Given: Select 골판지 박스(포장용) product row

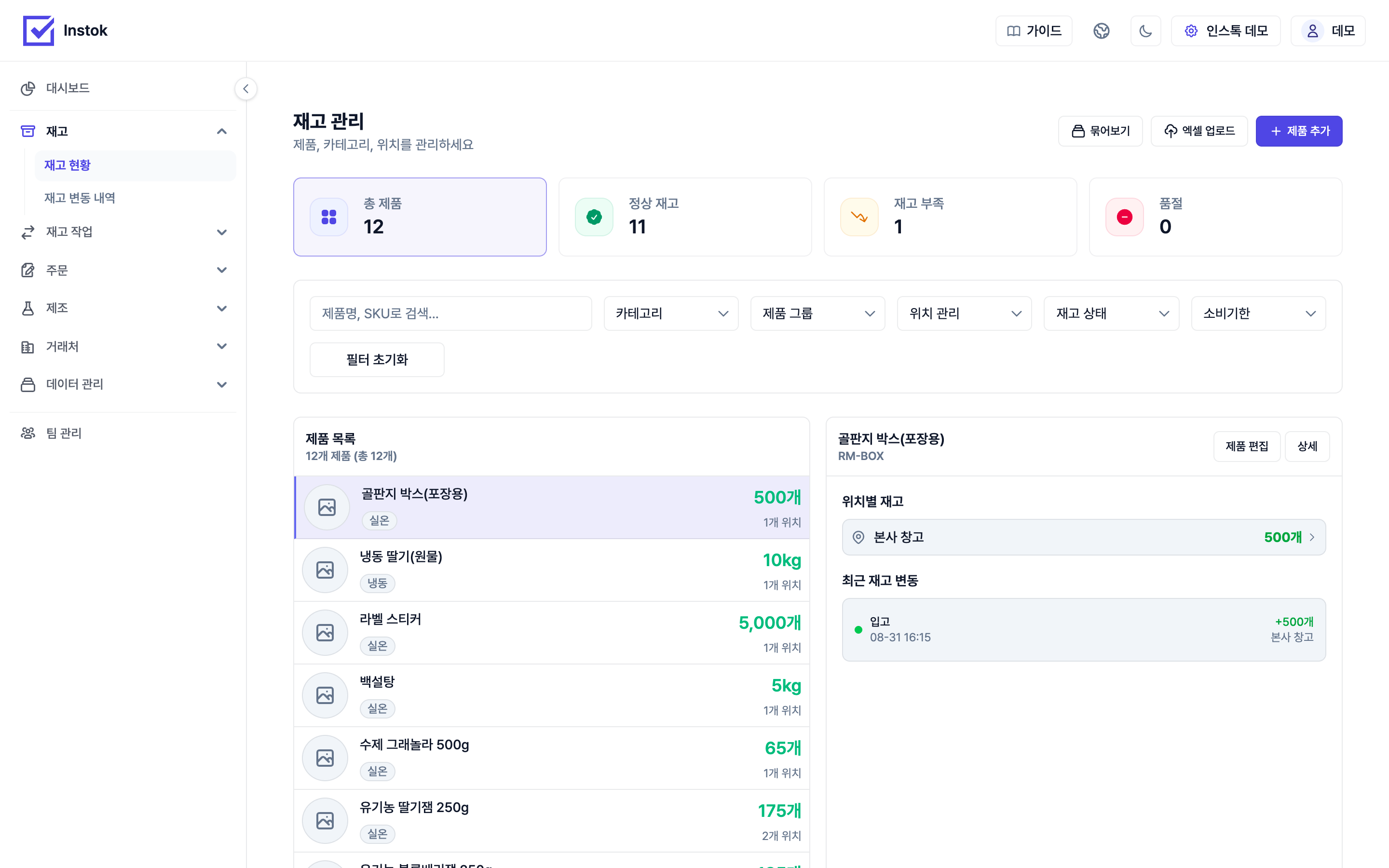Looking at the screenshot, I should click(x=552, y=507).
